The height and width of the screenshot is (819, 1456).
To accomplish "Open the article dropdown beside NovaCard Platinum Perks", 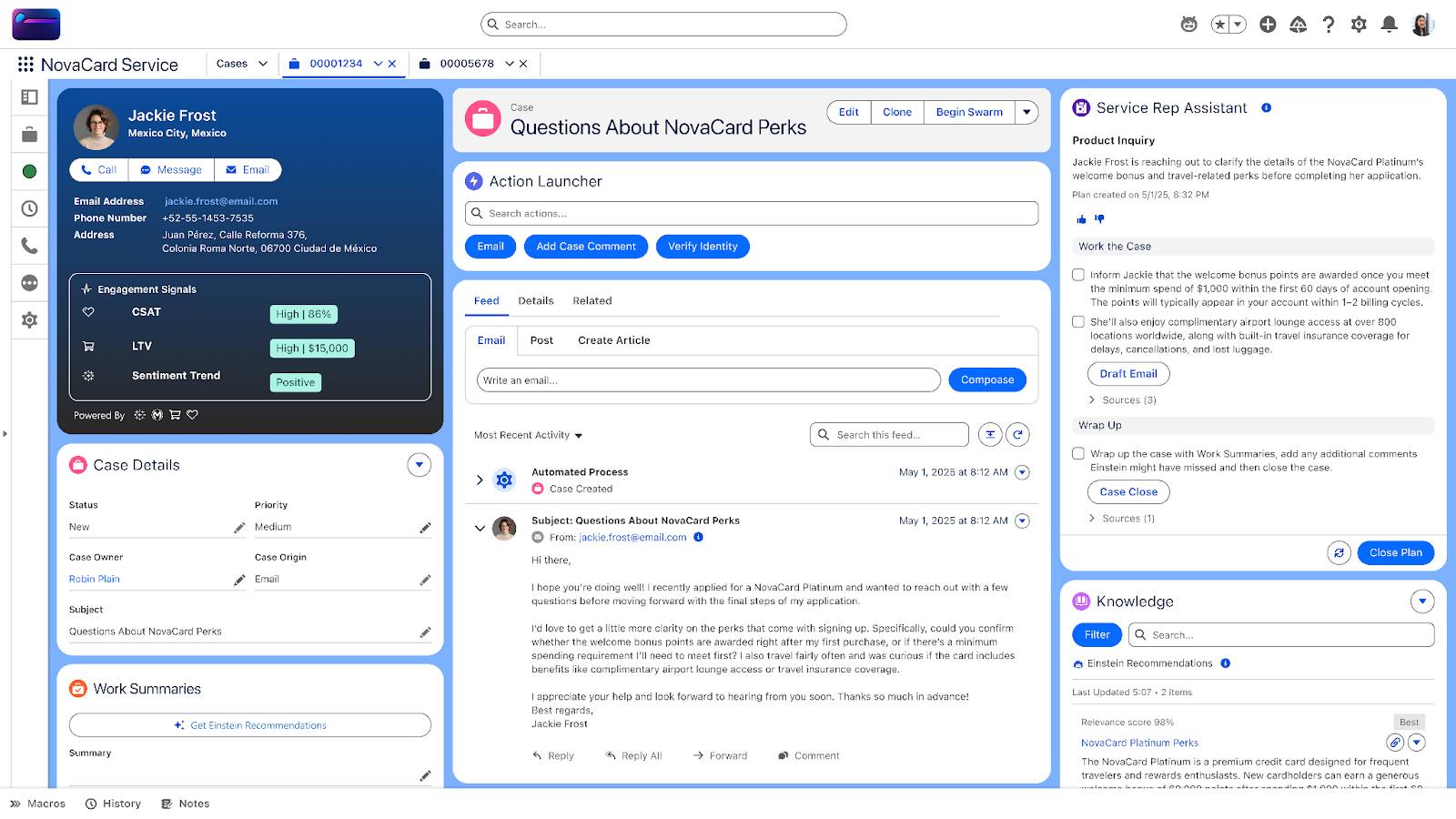I will tap(1416, 743).
